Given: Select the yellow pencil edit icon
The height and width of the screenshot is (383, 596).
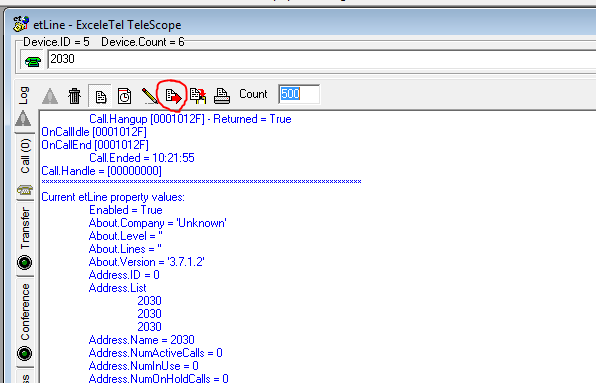Looking at the screenshot, I should pos(149,96).
